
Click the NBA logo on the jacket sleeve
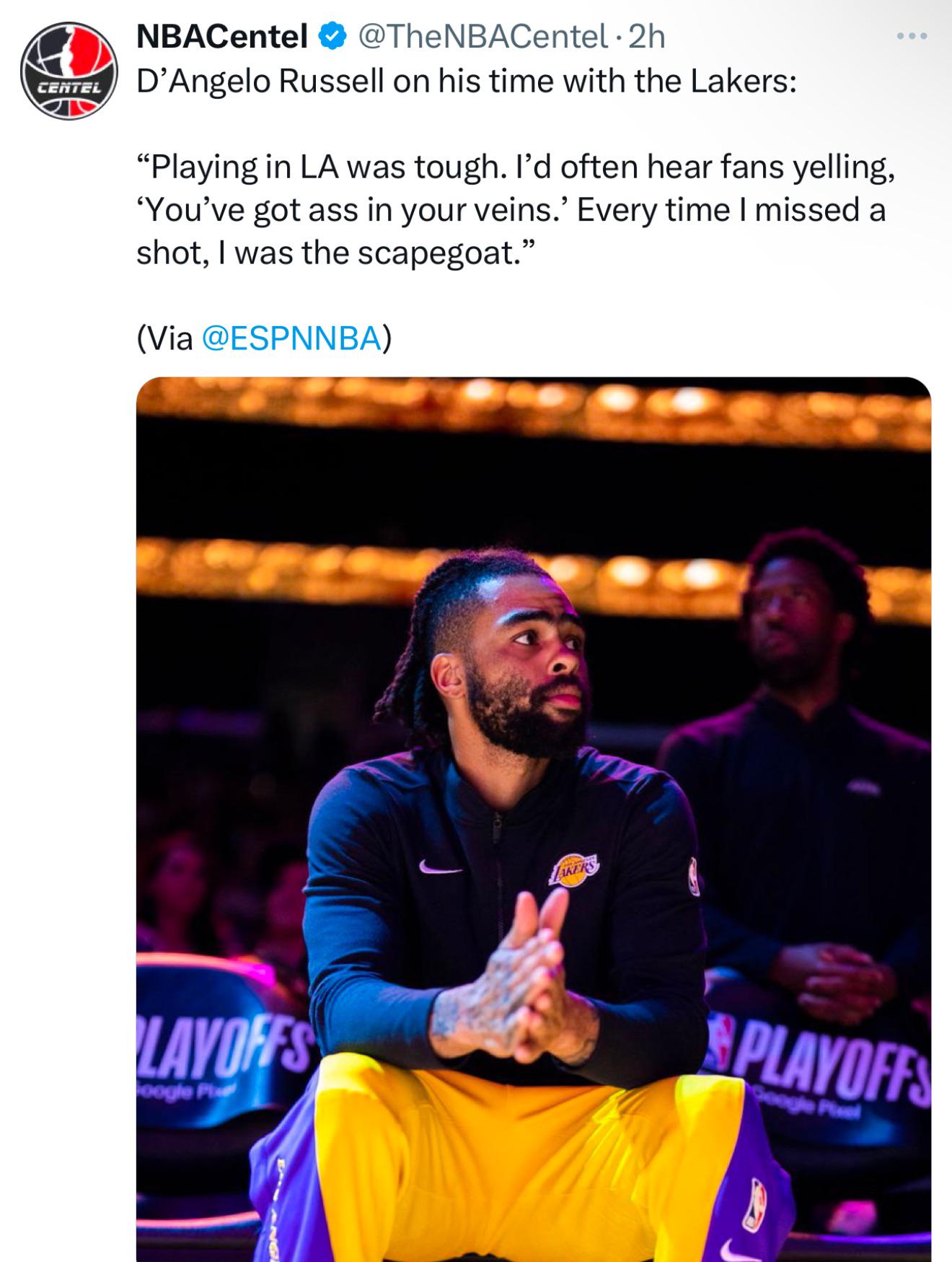point(694,876)
